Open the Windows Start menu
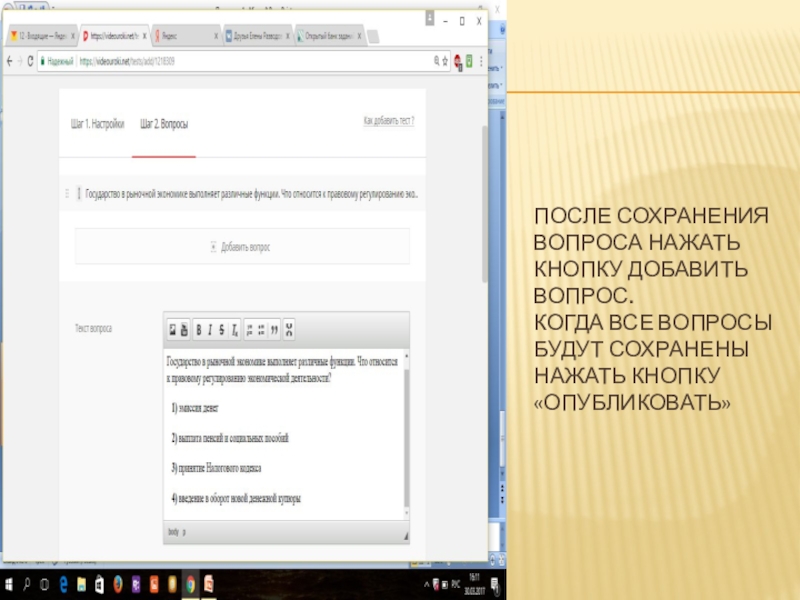 [12, 583]
